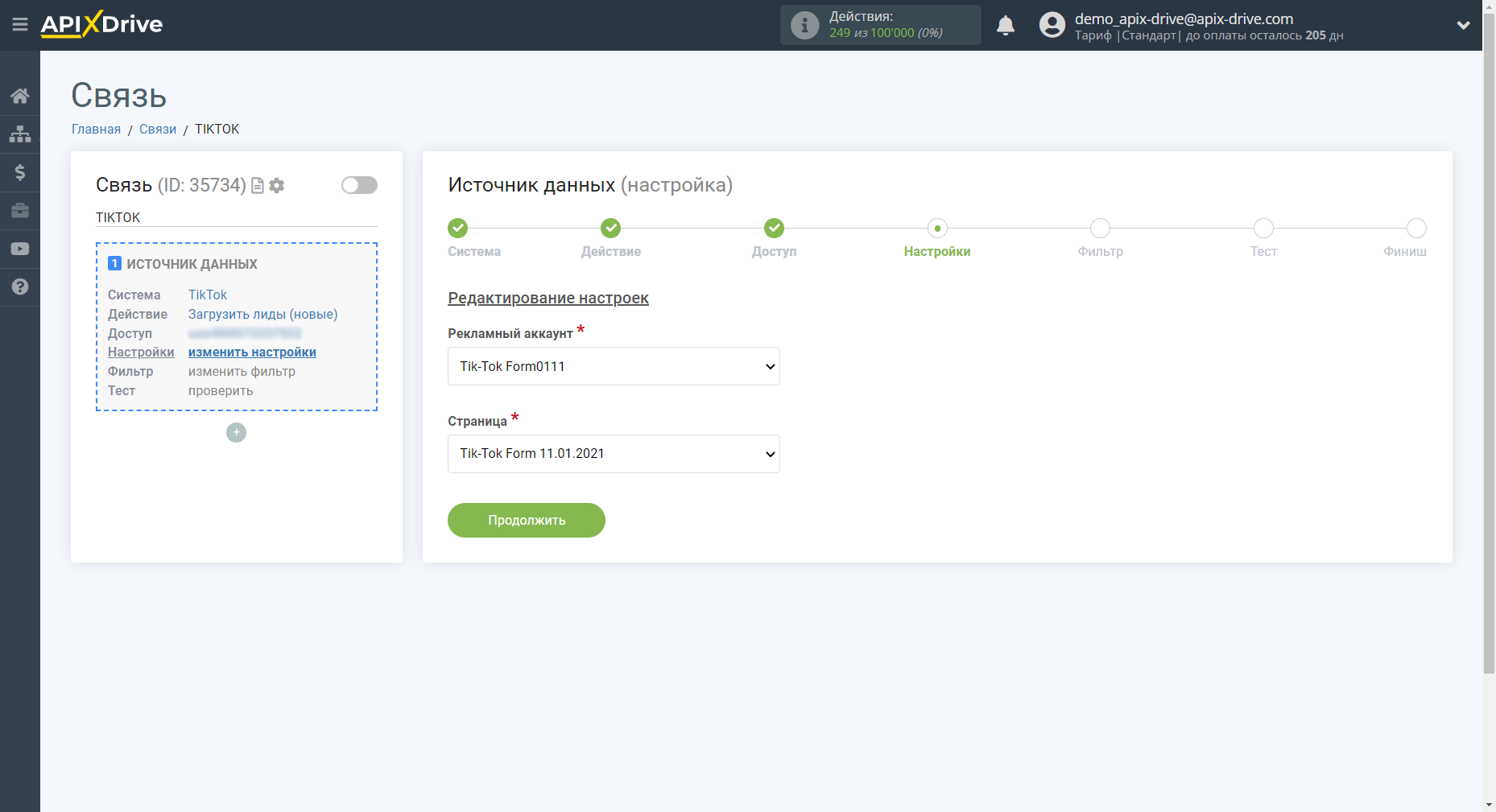1496x812 pixels.
Task: Click the Настройки label in source block
Action: [x=141, y=352]
